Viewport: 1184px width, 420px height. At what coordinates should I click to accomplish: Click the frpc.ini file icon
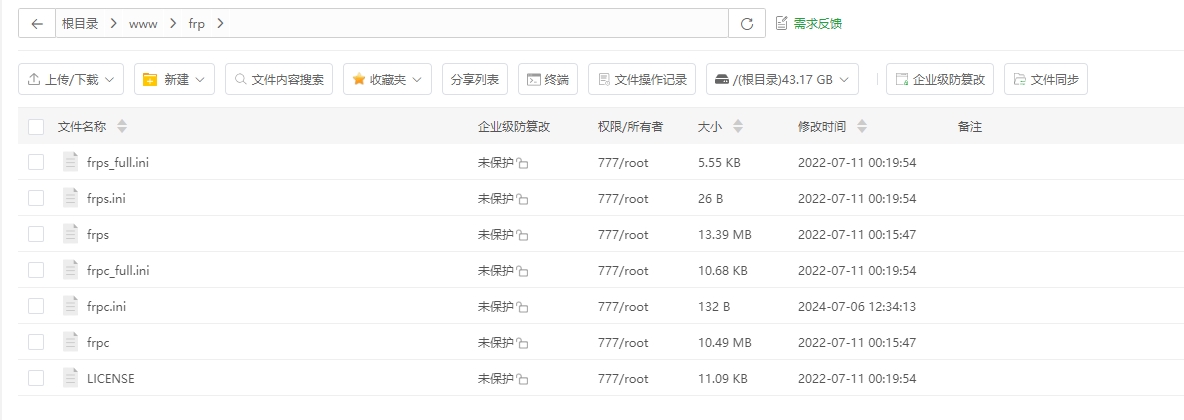coord(71,306)
